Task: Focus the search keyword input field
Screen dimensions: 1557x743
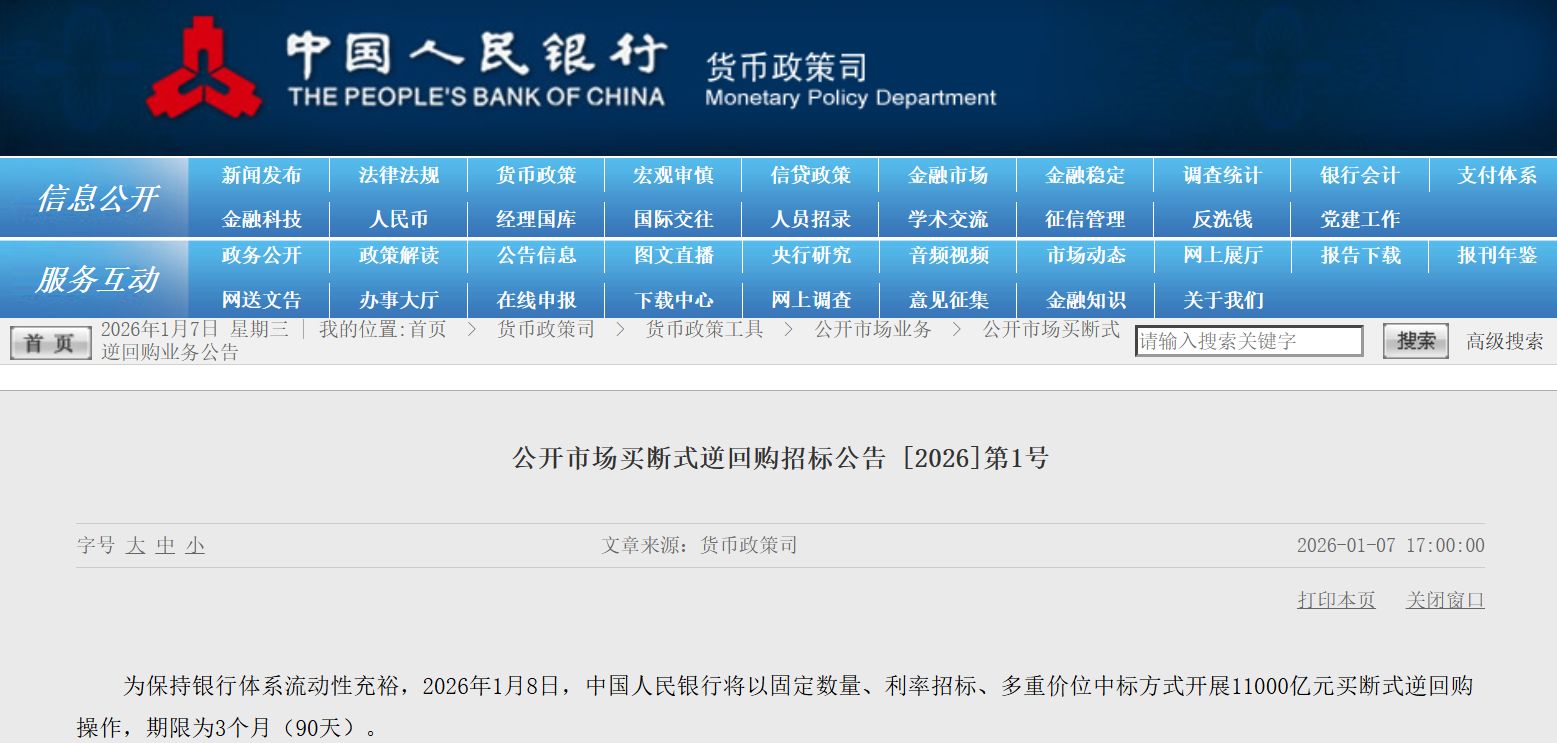Action: click(1248, 341)
